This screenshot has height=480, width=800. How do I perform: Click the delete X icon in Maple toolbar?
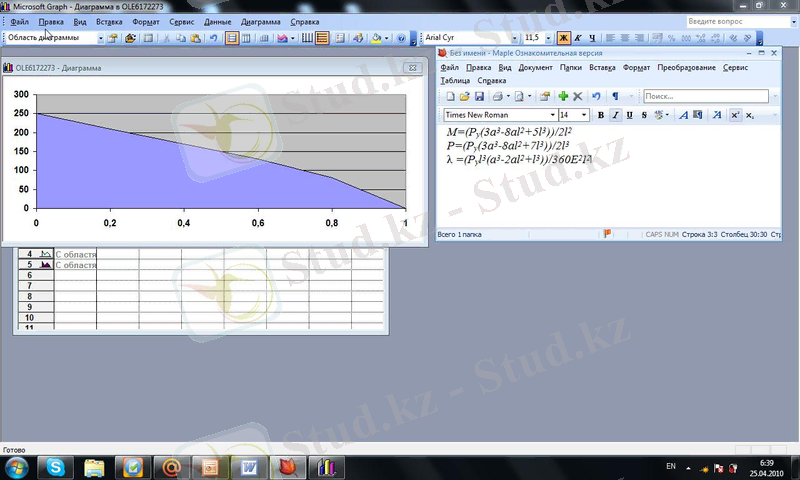[x=578, y=96]
